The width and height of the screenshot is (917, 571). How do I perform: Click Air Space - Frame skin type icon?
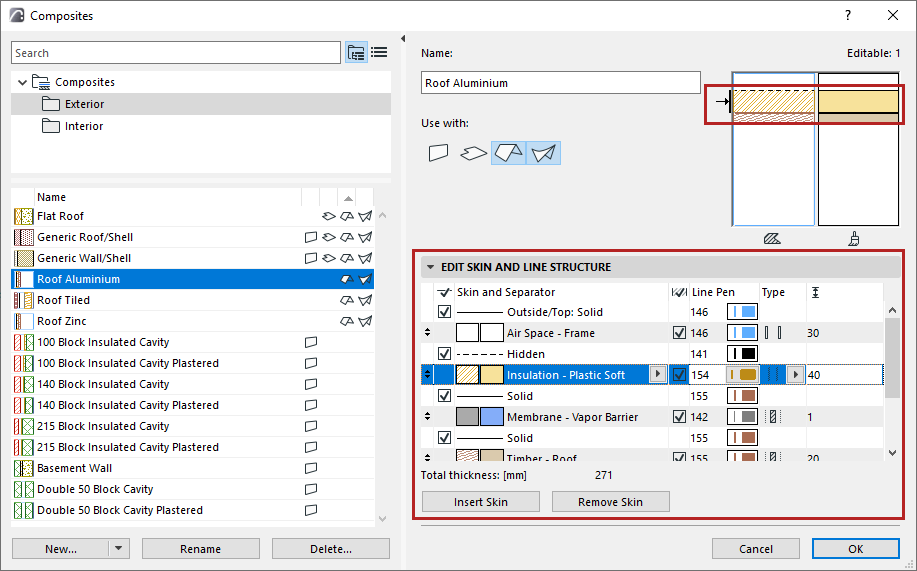(773, 333)
